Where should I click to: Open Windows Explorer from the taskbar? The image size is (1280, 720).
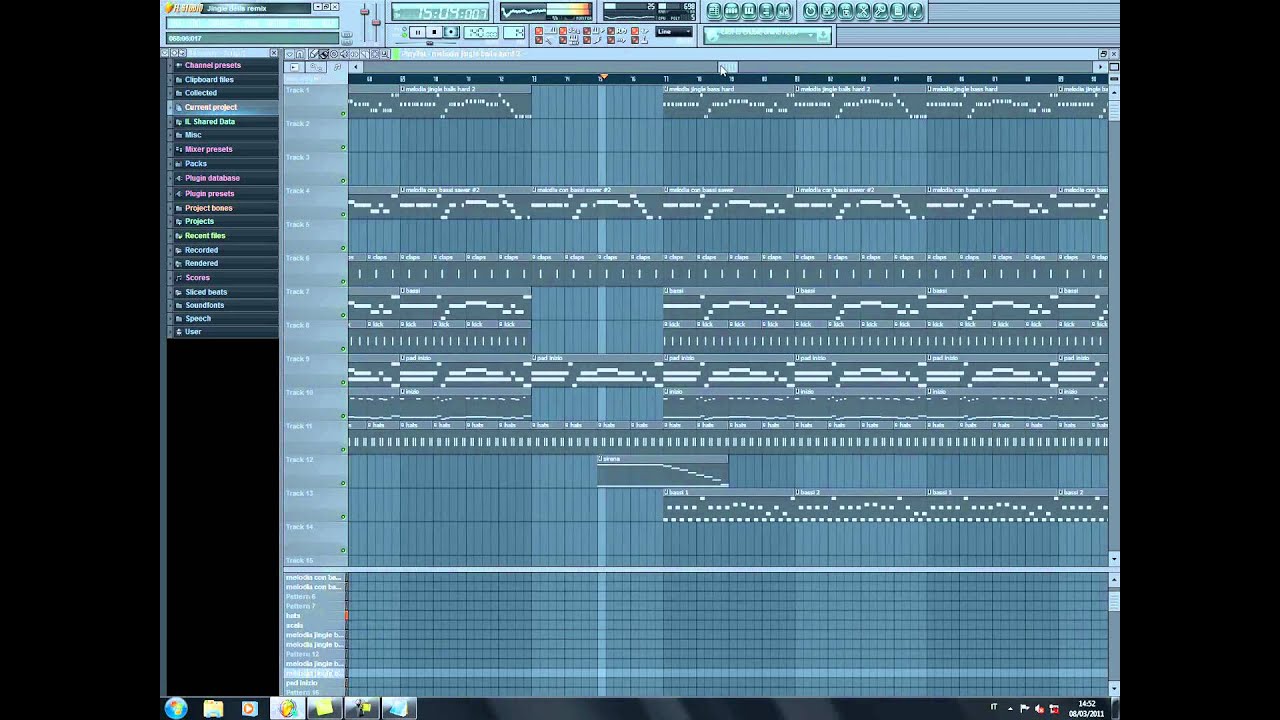(213, 708)
